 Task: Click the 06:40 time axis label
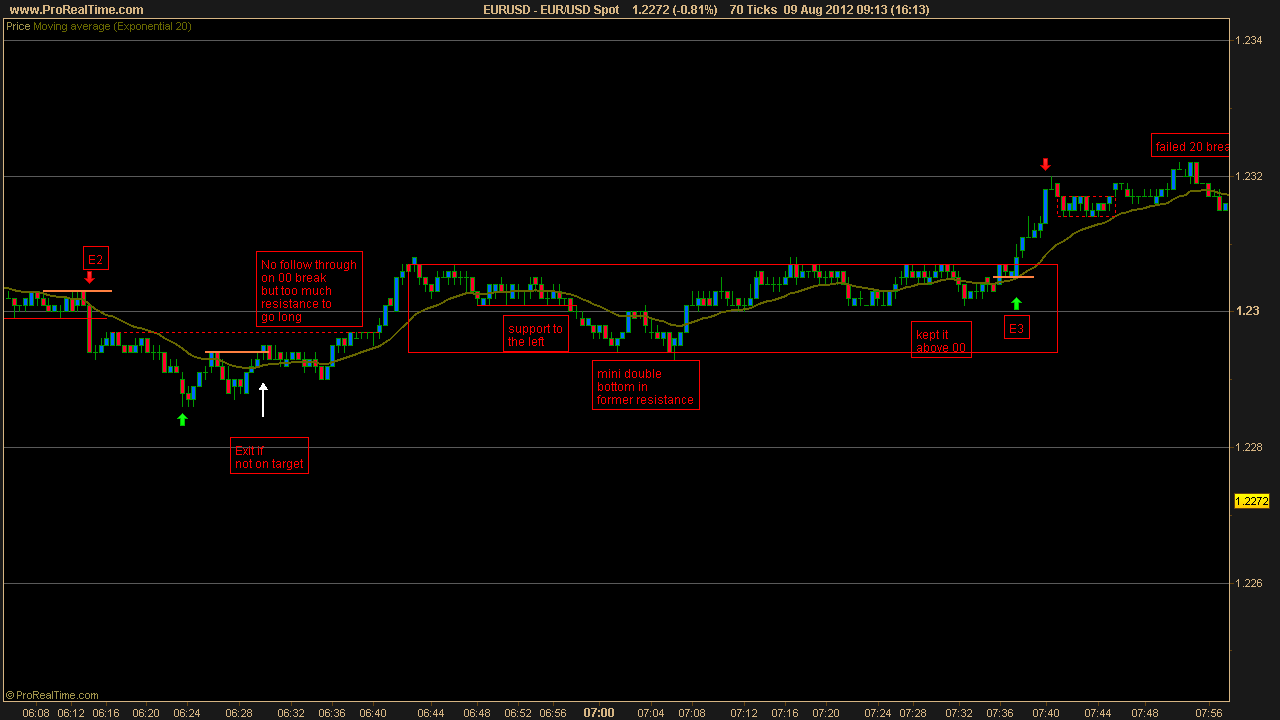click(x=373, y=713)
